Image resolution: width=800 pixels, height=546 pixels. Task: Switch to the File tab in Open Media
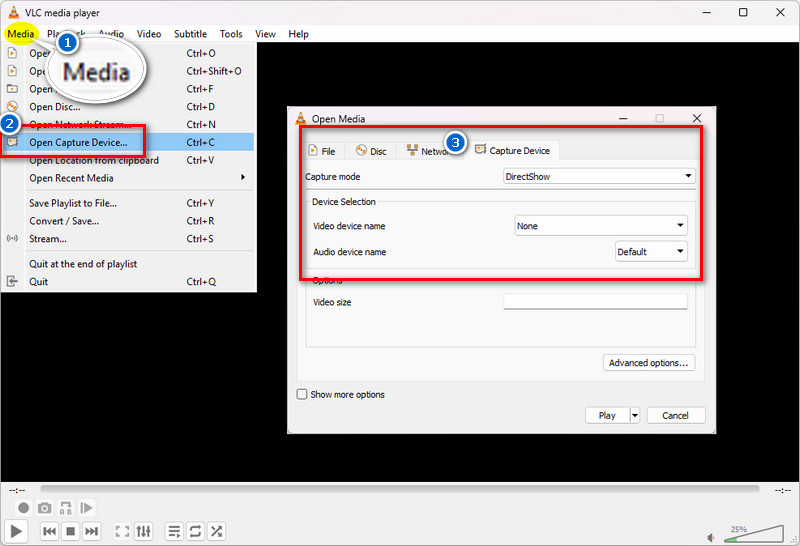pos(322,151)
